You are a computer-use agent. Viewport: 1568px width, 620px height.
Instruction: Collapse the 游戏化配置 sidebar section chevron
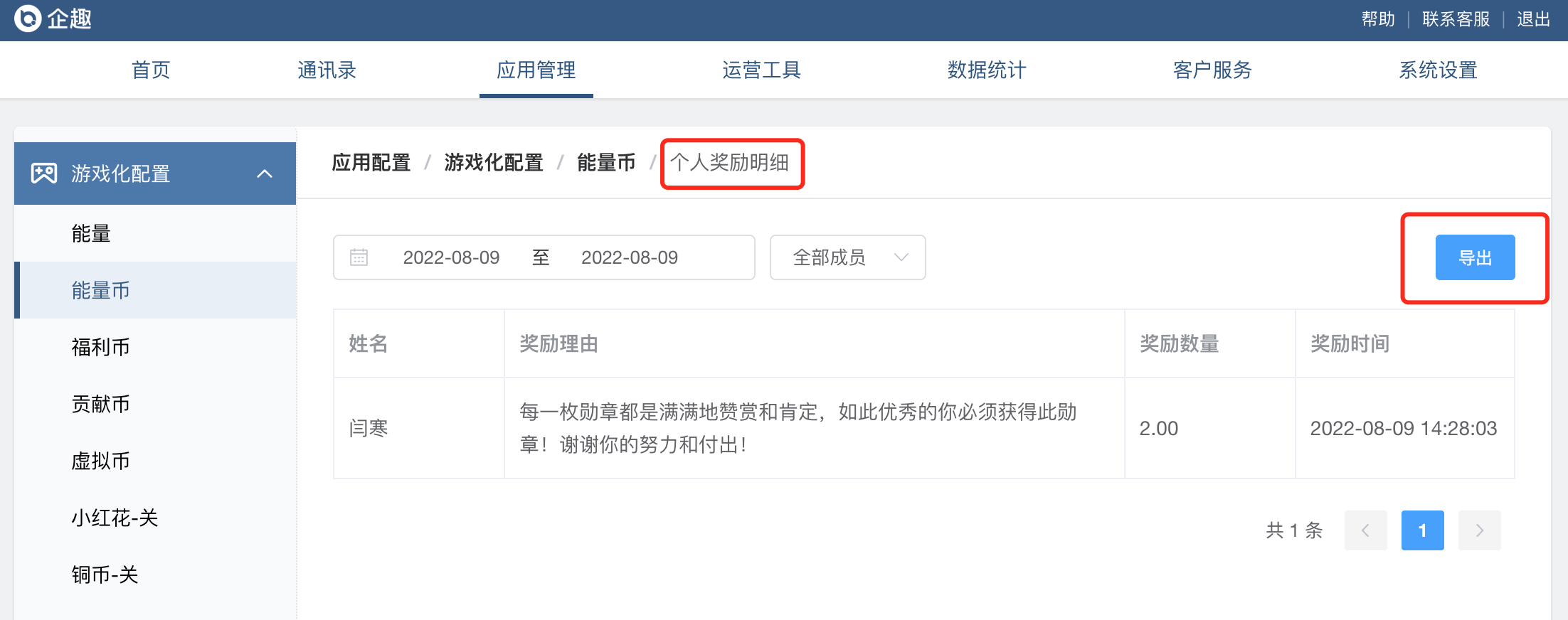point(265,173)
